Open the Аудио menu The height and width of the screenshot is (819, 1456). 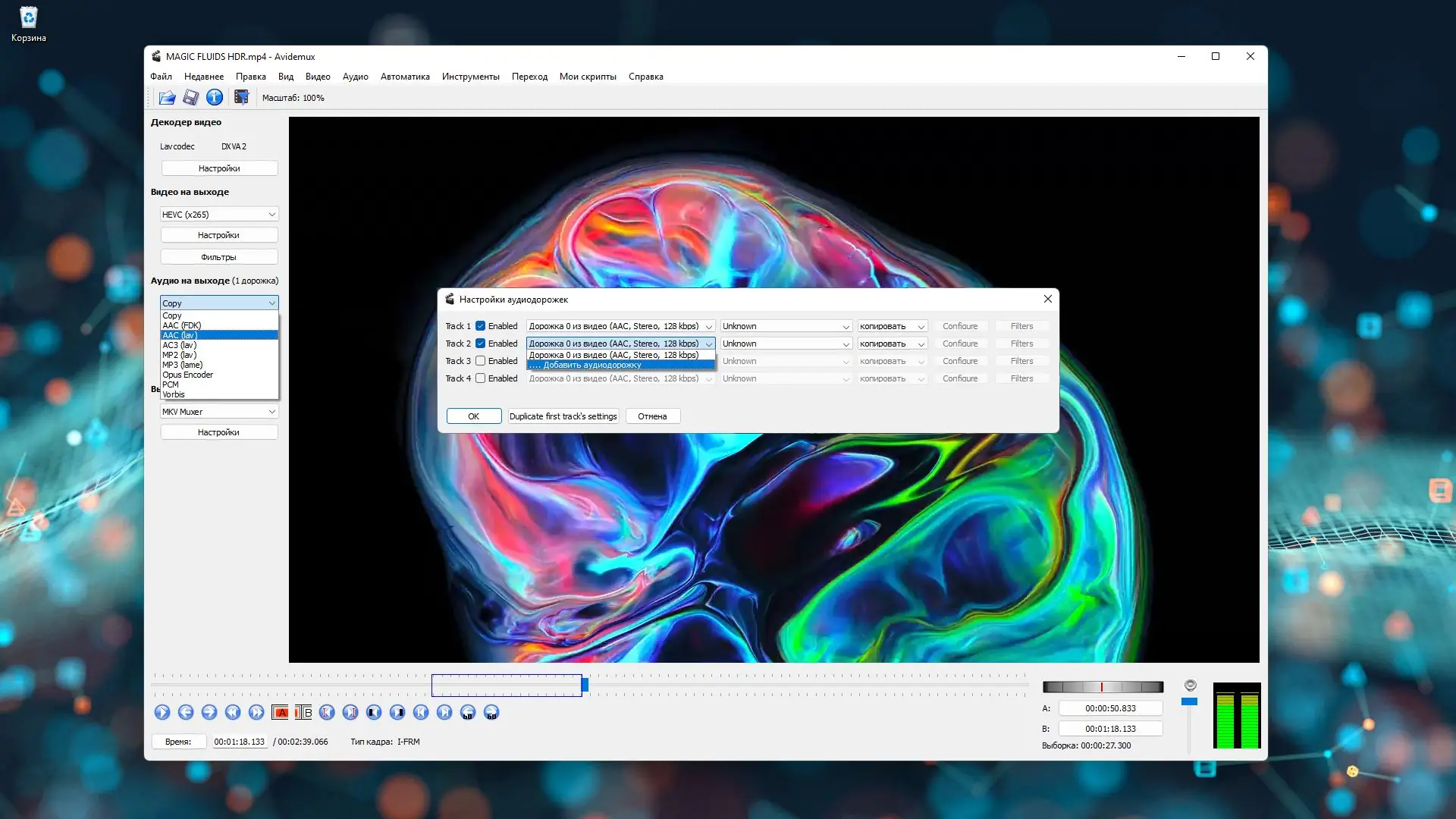click(355, 77)
